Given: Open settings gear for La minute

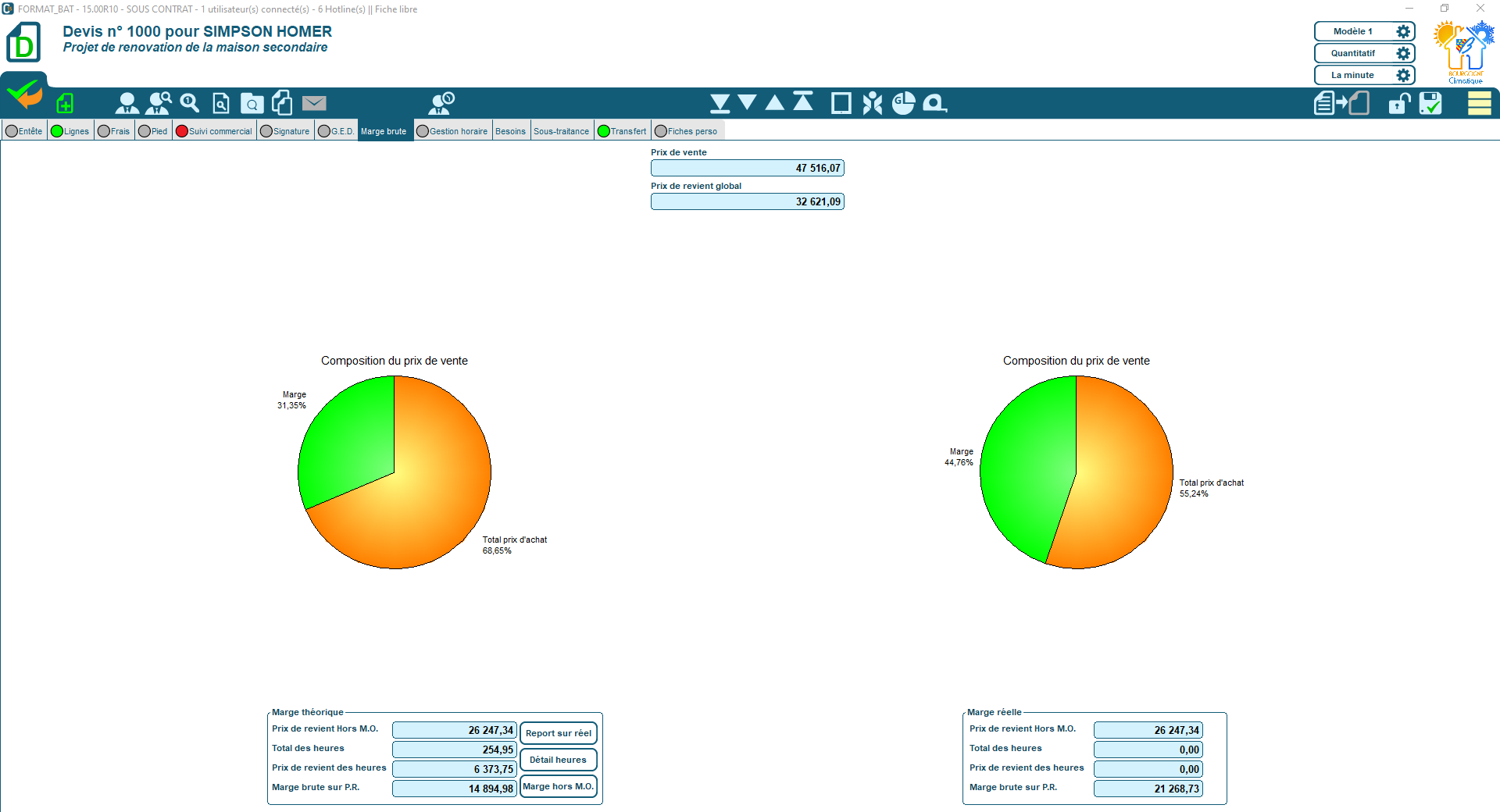Looking at the screenshot, I should [1403, 75].
